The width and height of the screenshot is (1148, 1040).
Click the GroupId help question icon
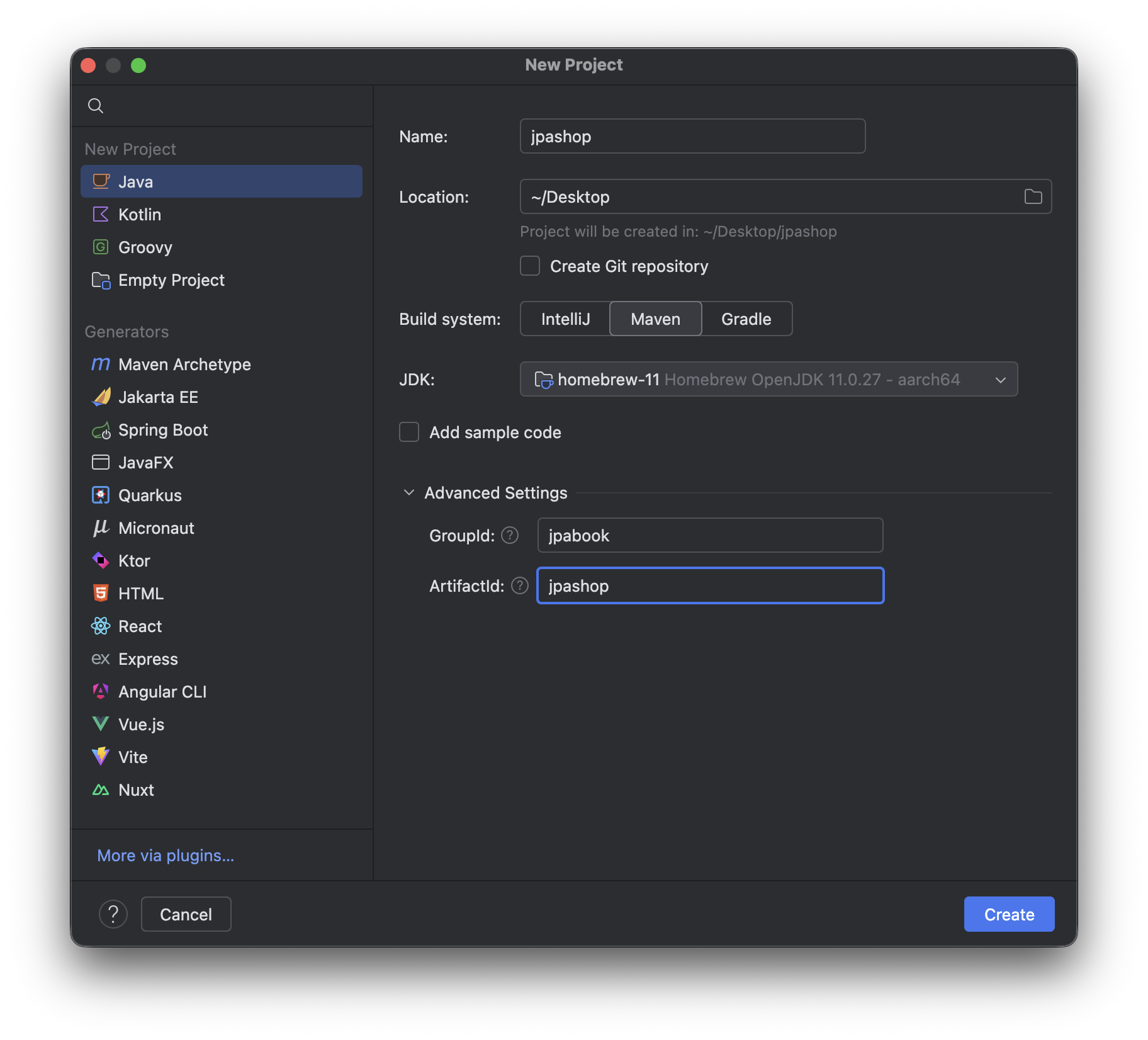(510, 535)
